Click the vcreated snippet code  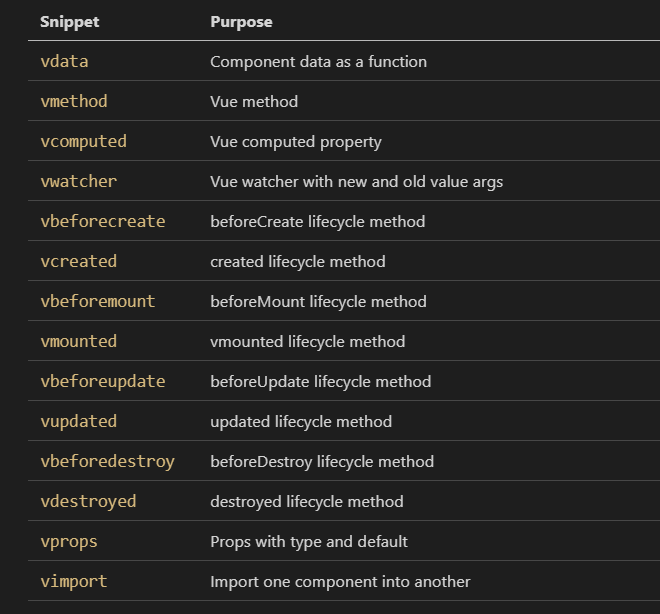pyautogui.click(x=79, y=261)
